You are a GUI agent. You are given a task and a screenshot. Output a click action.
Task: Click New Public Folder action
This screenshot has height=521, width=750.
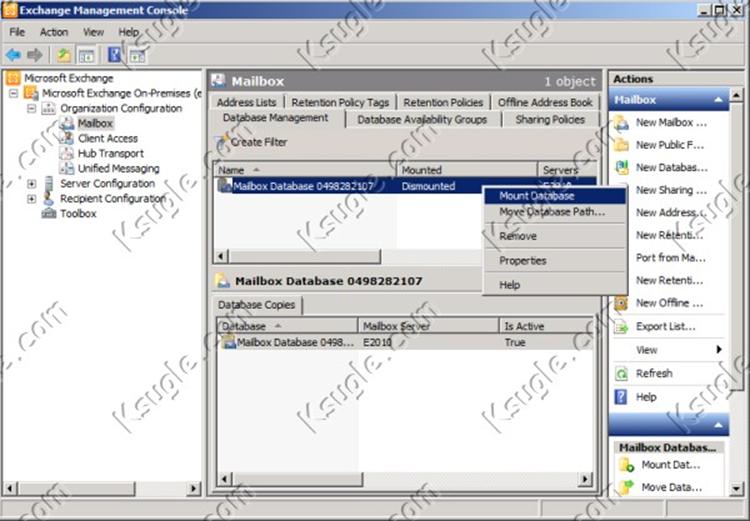(670, 145)
